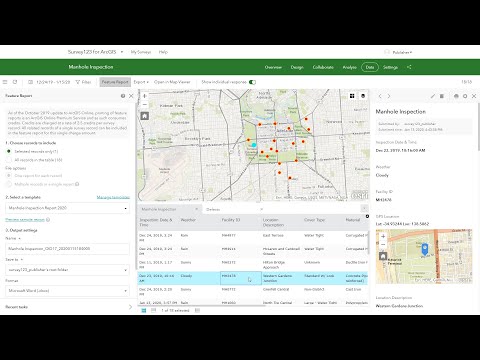The image size is (480, 360).
Task: Click the report Name input field
Action: [x=67, y=249]
